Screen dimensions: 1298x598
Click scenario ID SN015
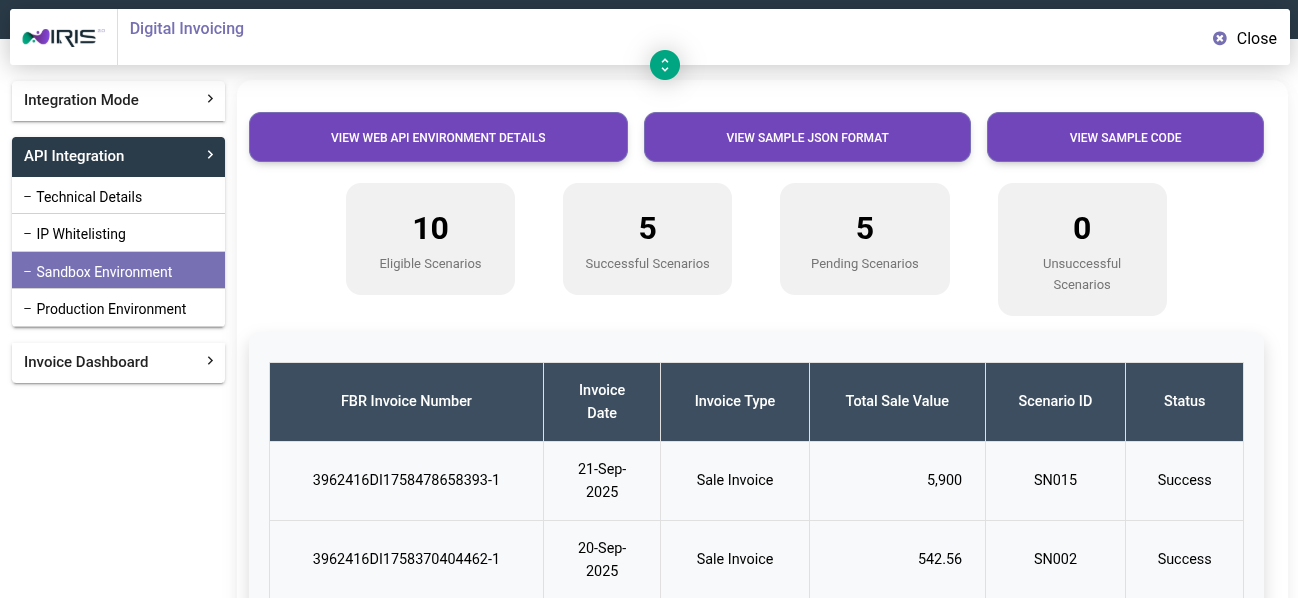click(x=1055, y=480)
